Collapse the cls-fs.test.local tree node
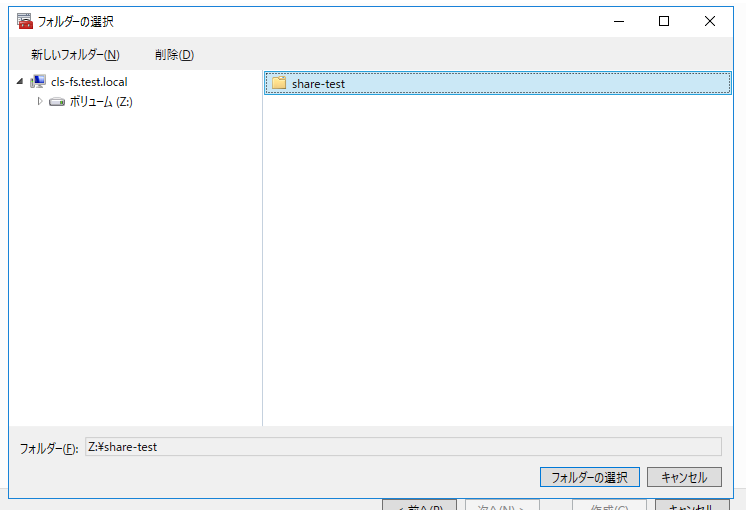The image size is (746, 510). (x=20, y=81)
